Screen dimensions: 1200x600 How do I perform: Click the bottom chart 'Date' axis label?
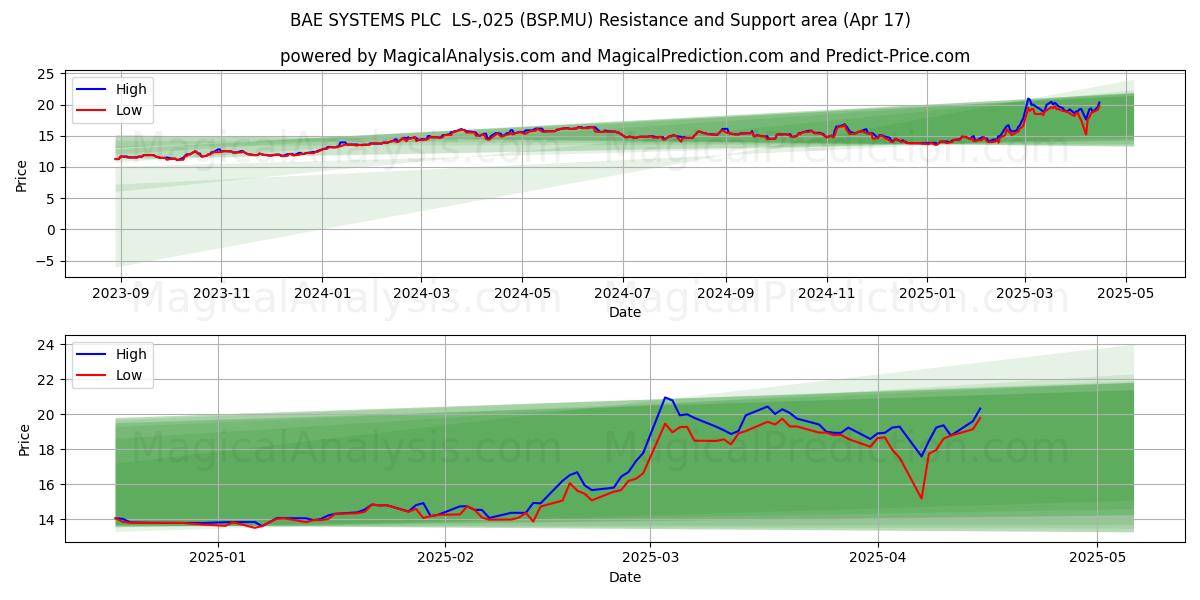coord(625,577)
